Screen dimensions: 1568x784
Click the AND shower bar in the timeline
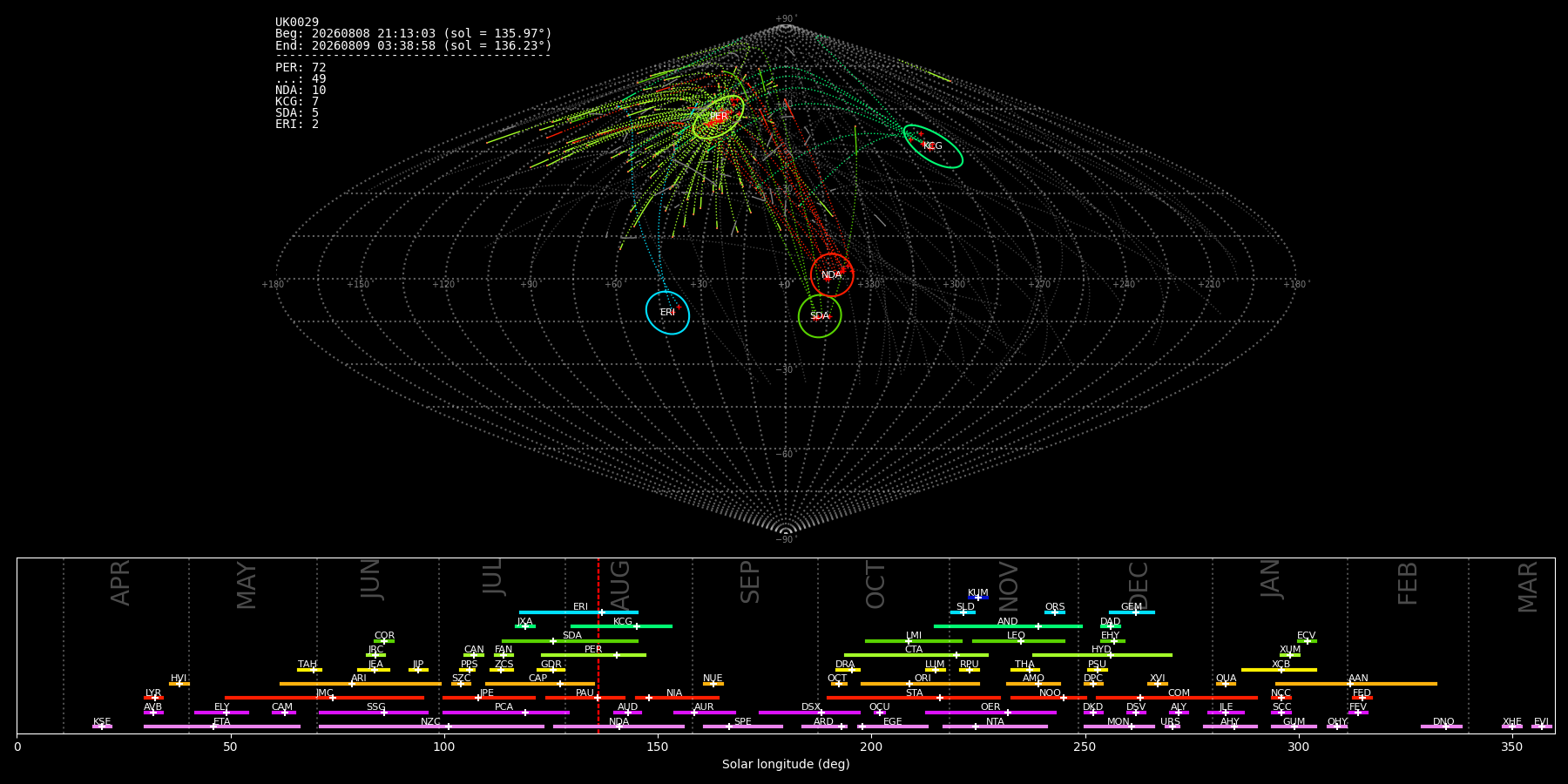tap(1008, 626)
